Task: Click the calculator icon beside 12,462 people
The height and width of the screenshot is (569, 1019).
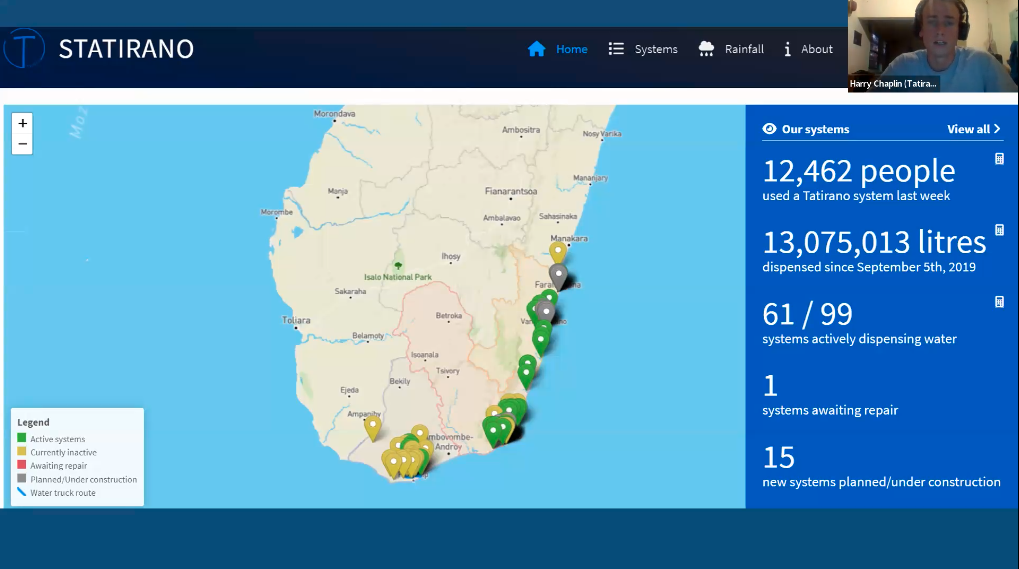Action: (1000, 158)
